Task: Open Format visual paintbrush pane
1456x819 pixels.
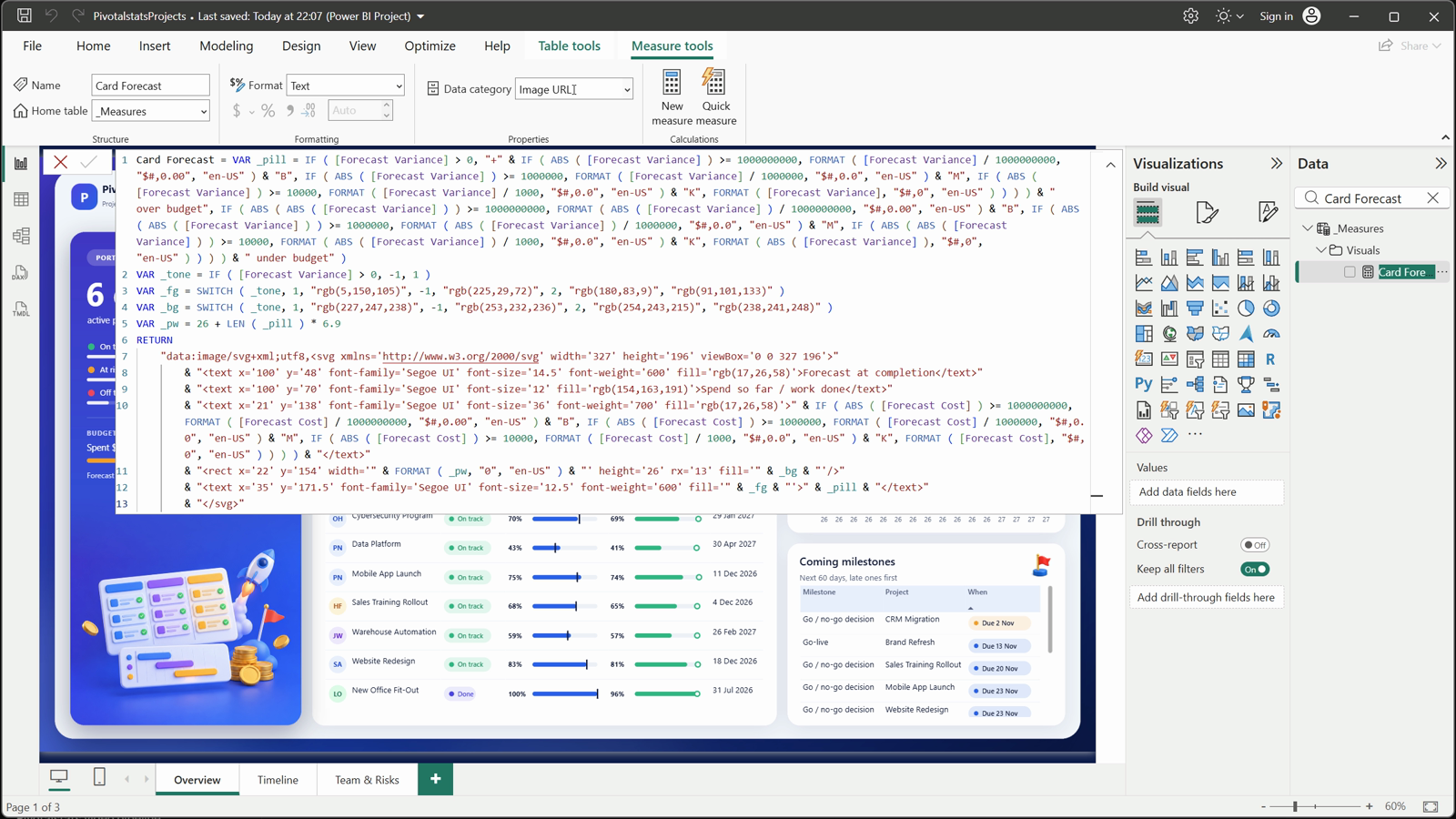Action: (x=1208, y=212)
